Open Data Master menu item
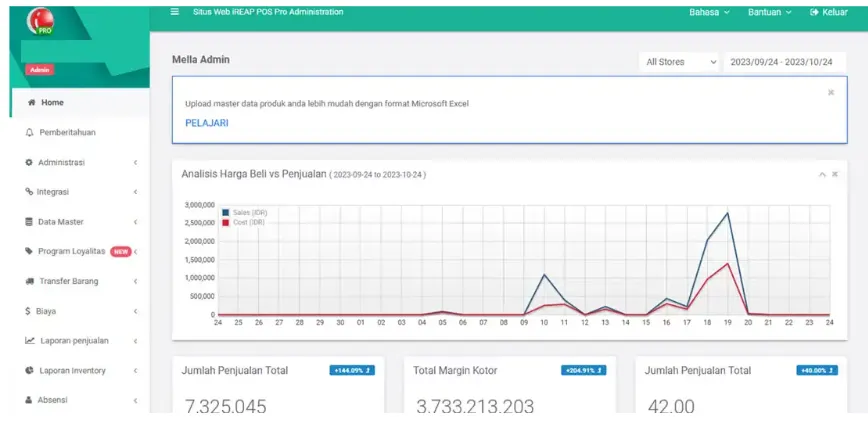The image size is (868, 435). coord(81,221)
